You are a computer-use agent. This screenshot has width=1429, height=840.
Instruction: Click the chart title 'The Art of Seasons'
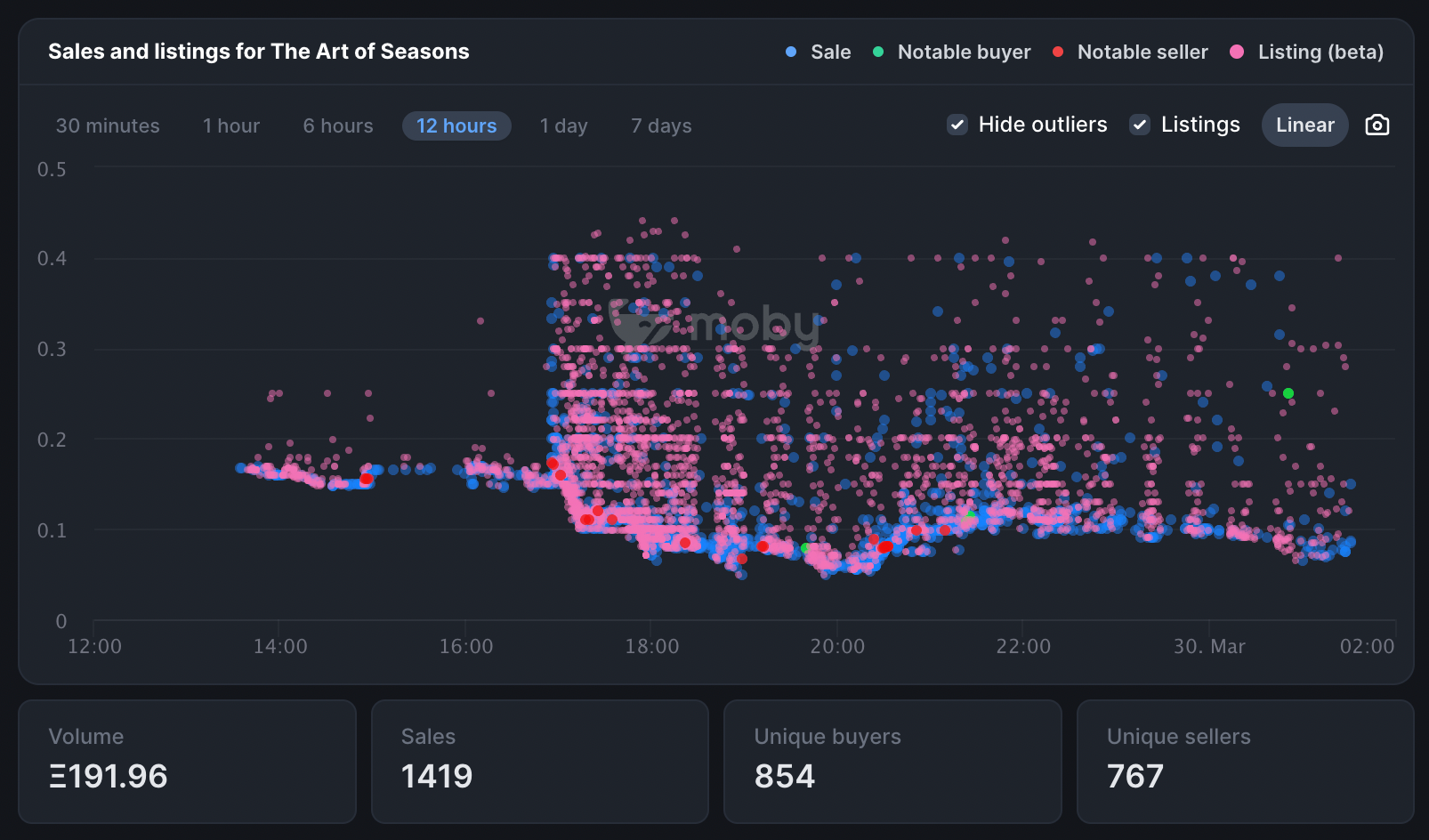[370, 52]
